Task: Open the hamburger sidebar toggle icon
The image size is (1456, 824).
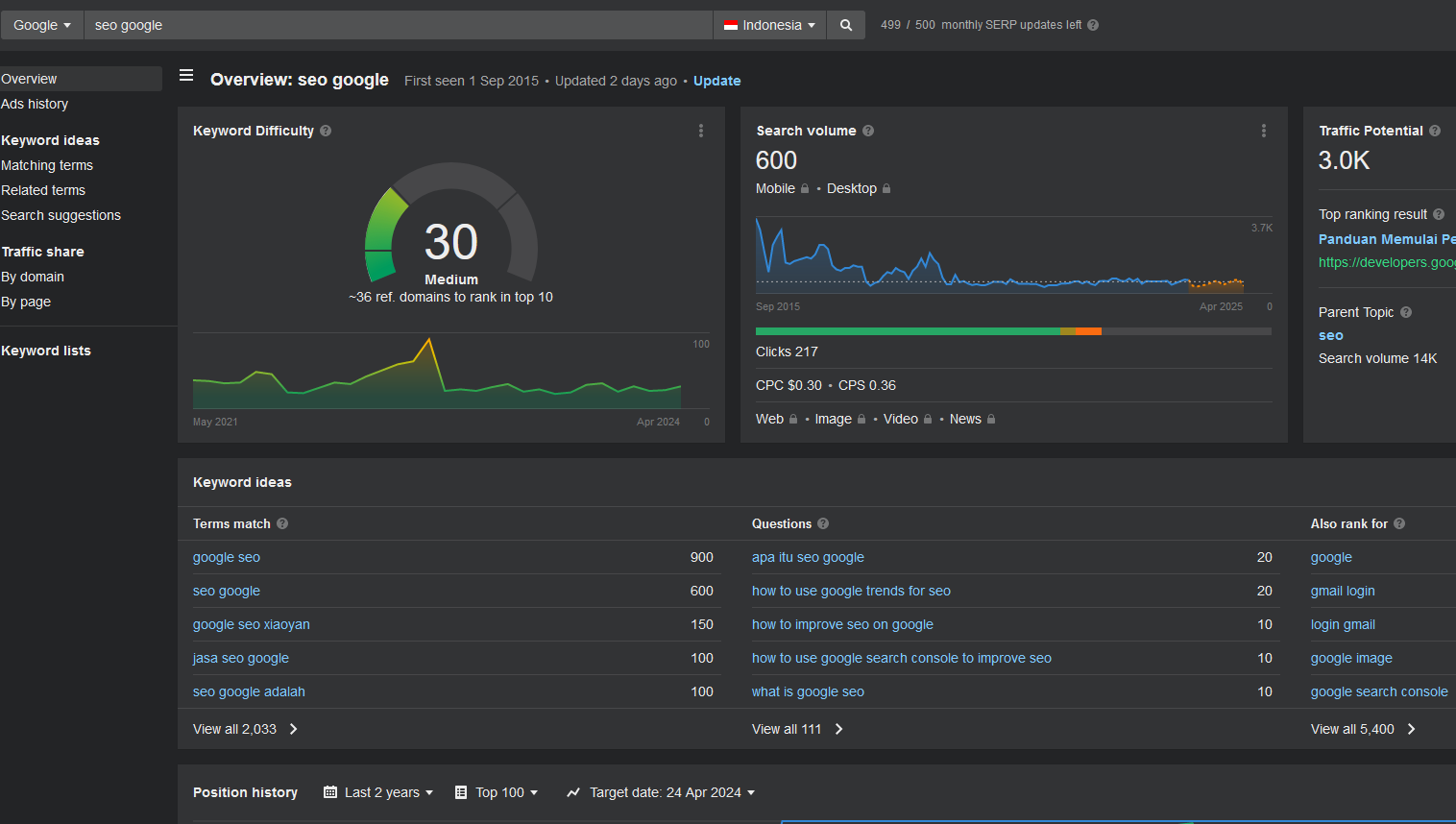Action: pos(186,75)
